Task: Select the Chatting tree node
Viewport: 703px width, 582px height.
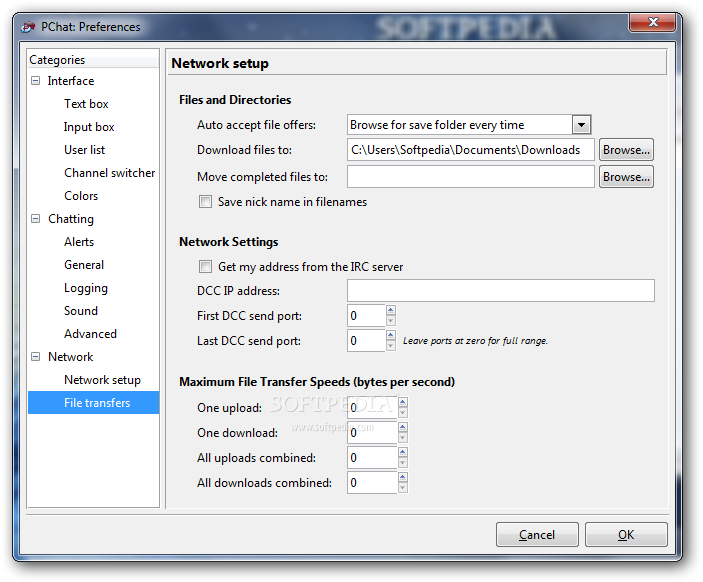Action: point(71,219)
